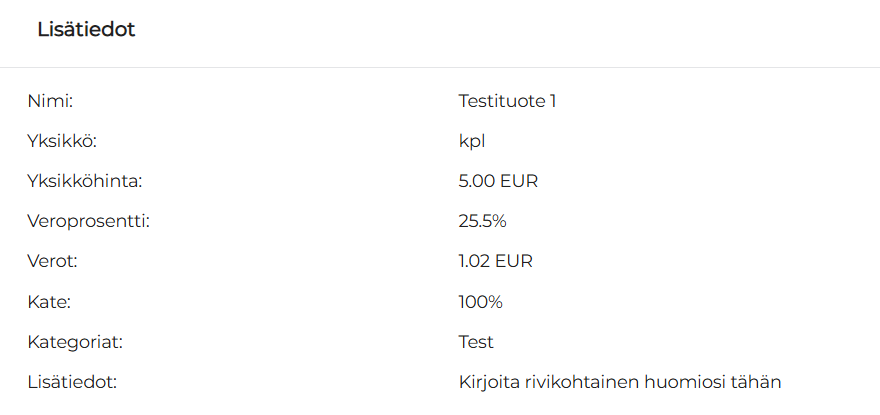Click the Yksikkö: field label
Viewport: 880px width, 415px height.
[61, 141]
